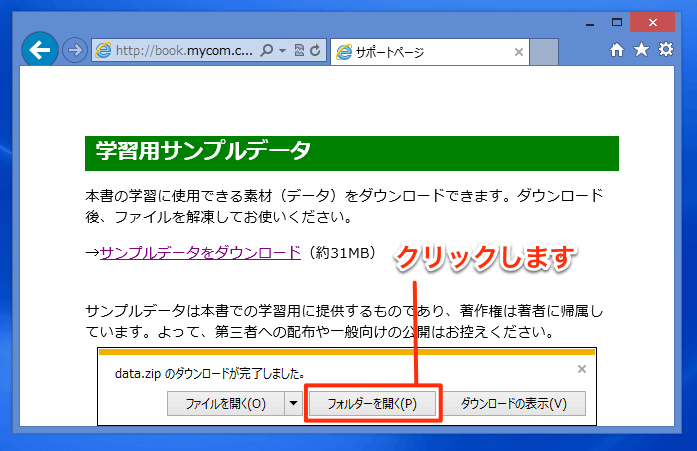Click the フォルダーを開く(P) button

(x=372, y=403)
